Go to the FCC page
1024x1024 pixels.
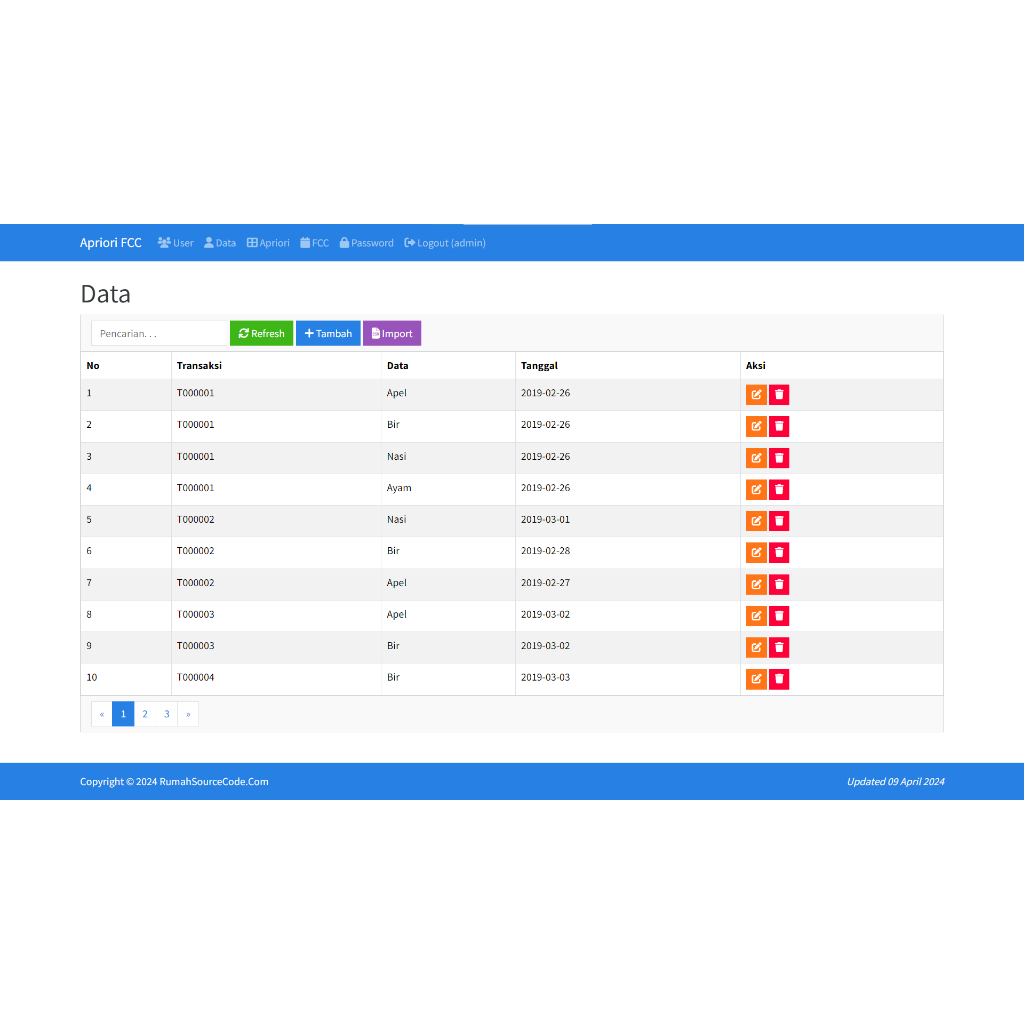coord(314,243)
